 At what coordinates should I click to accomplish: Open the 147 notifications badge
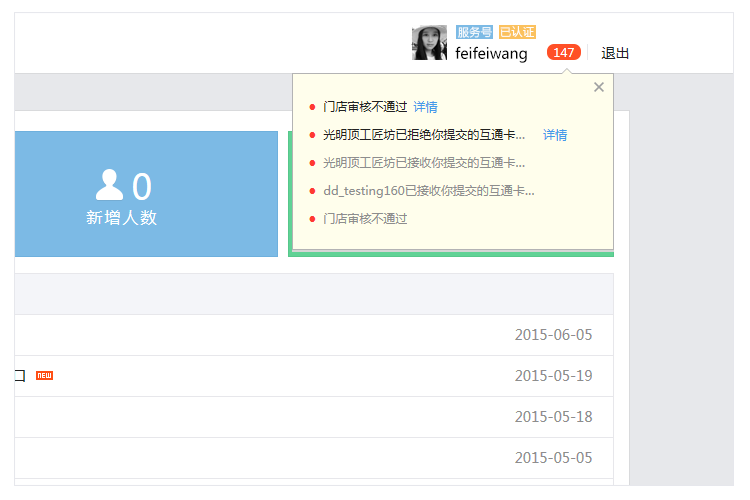point(563,53)
